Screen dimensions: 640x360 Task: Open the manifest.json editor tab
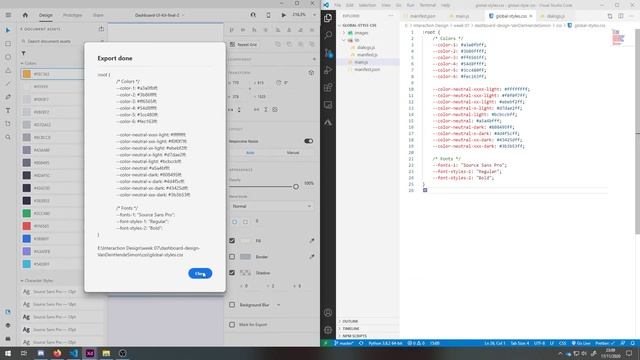422,16
